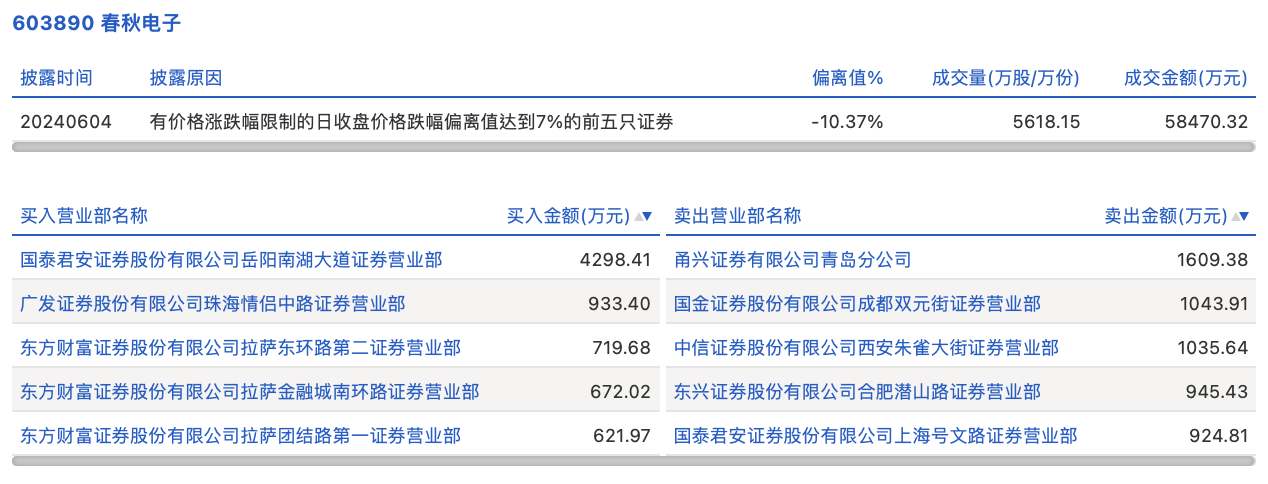The height and width of the screenshot is (484, 1268).
Task: Click the 偏离值% column header
Action: (847, 78)
